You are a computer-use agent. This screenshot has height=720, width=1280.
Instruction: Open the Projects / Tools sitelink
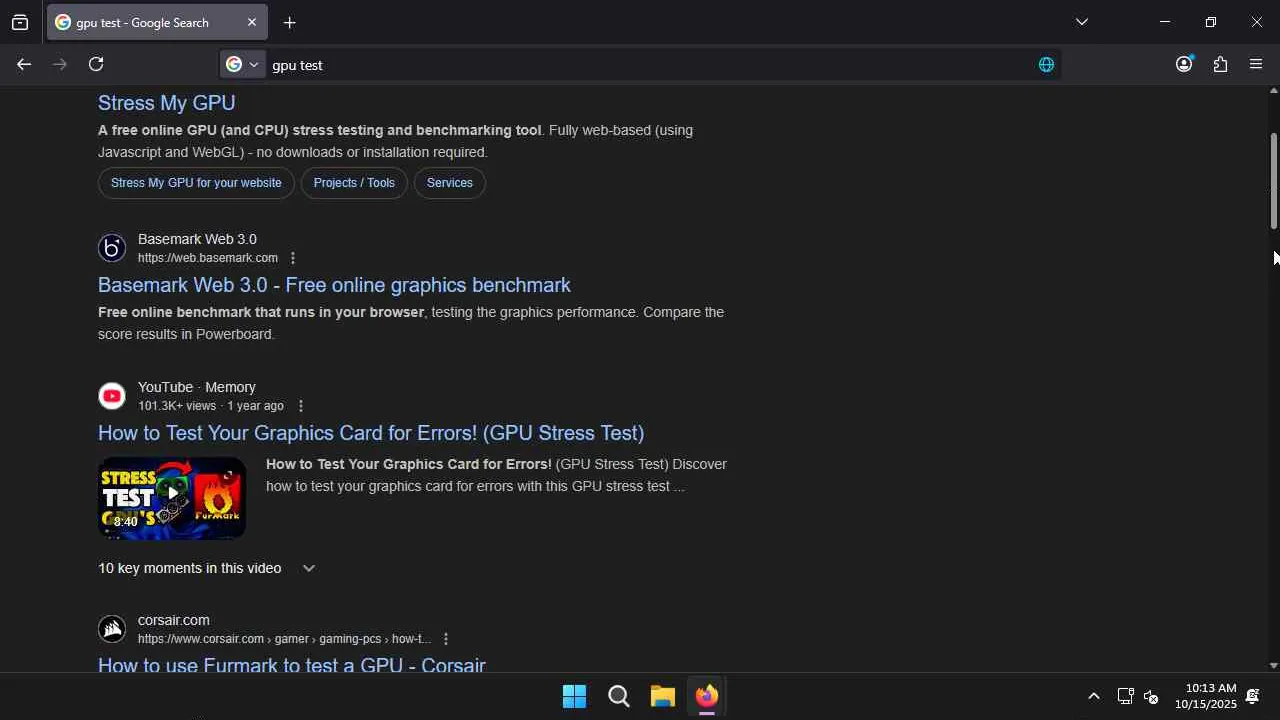pyautogui.click(x=354, y=183)
